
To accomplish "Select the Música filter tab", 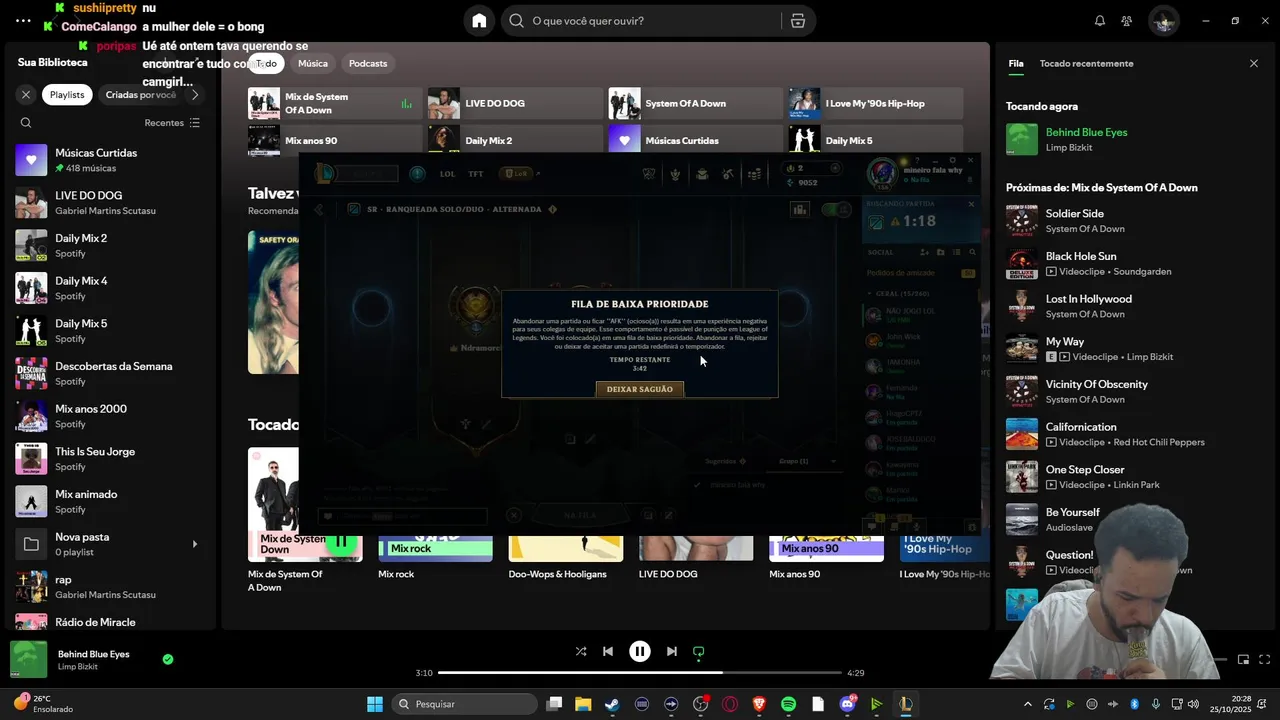I will tap(313, 63).
